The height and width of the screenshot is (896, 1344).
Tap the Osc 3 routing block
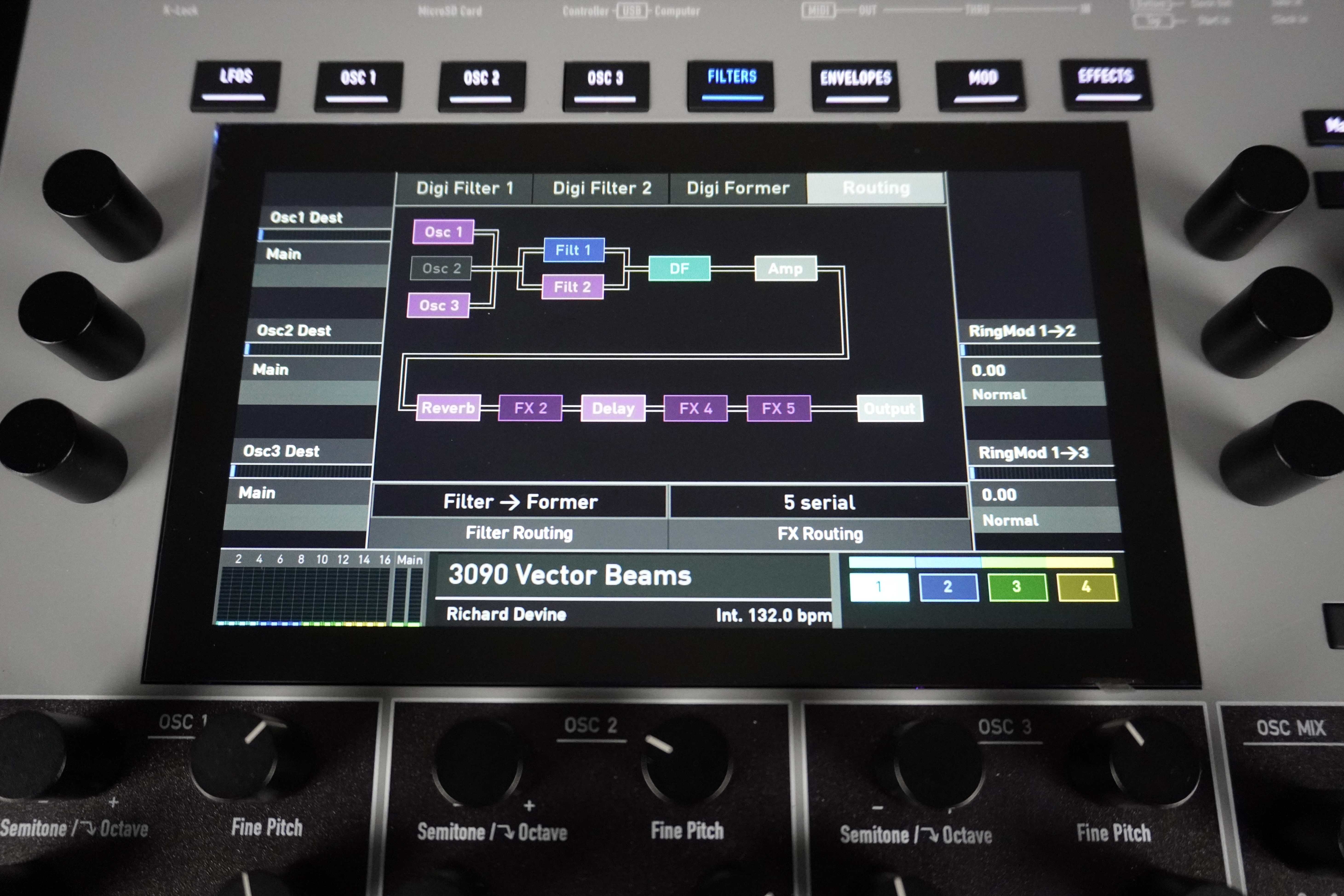click(x=438, y=305)
